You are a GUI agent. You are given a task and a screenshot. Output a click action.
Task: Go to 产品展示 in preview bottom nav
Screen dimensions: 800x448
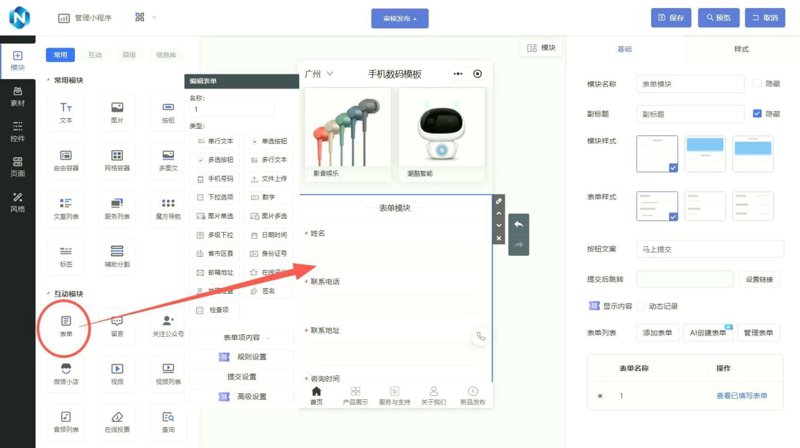355,395
